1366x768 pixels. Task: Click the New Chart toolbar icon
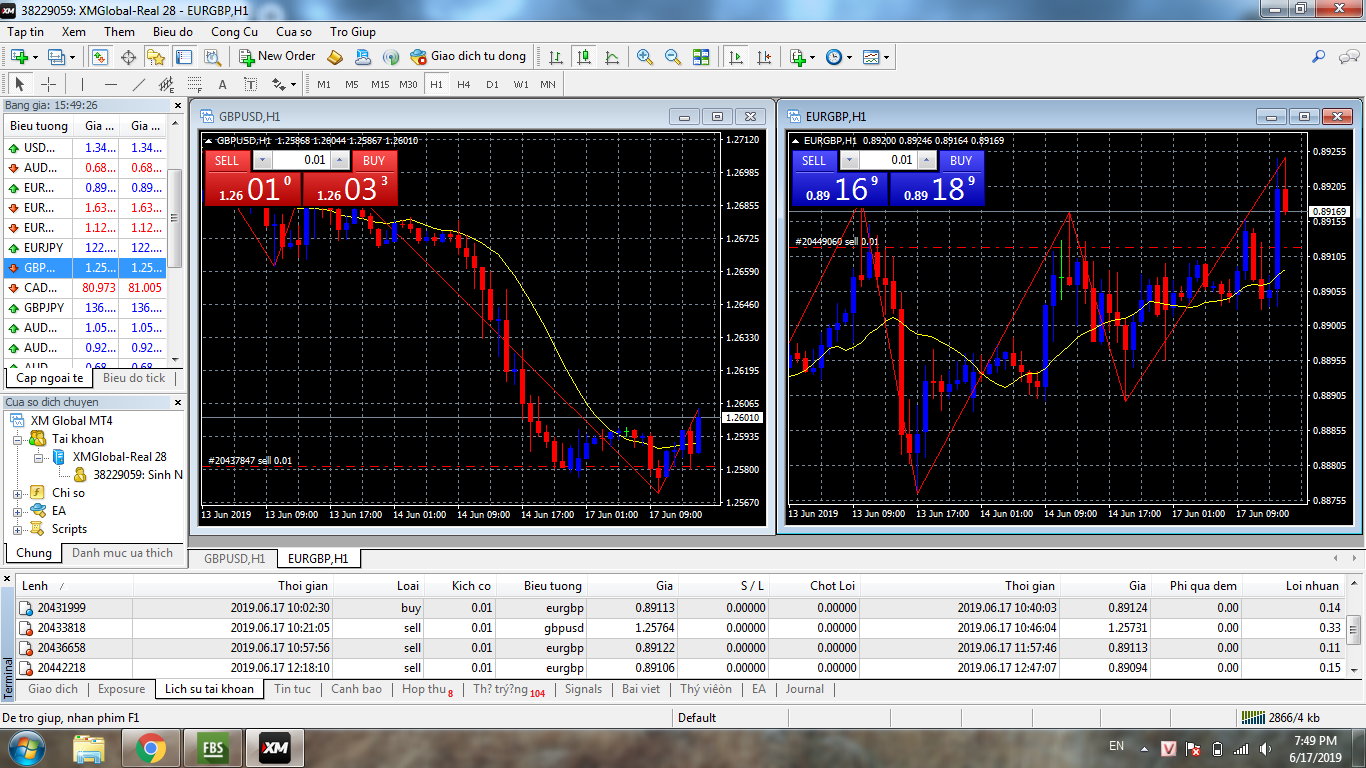pyautogui.click(x=19, y=57)
